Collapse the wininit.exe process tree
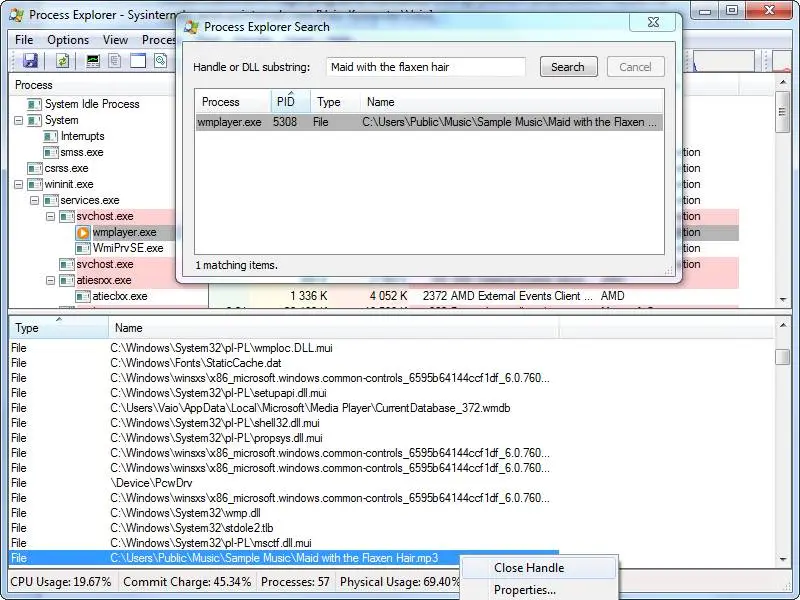 pyautogui.click(x=19, y=184)
